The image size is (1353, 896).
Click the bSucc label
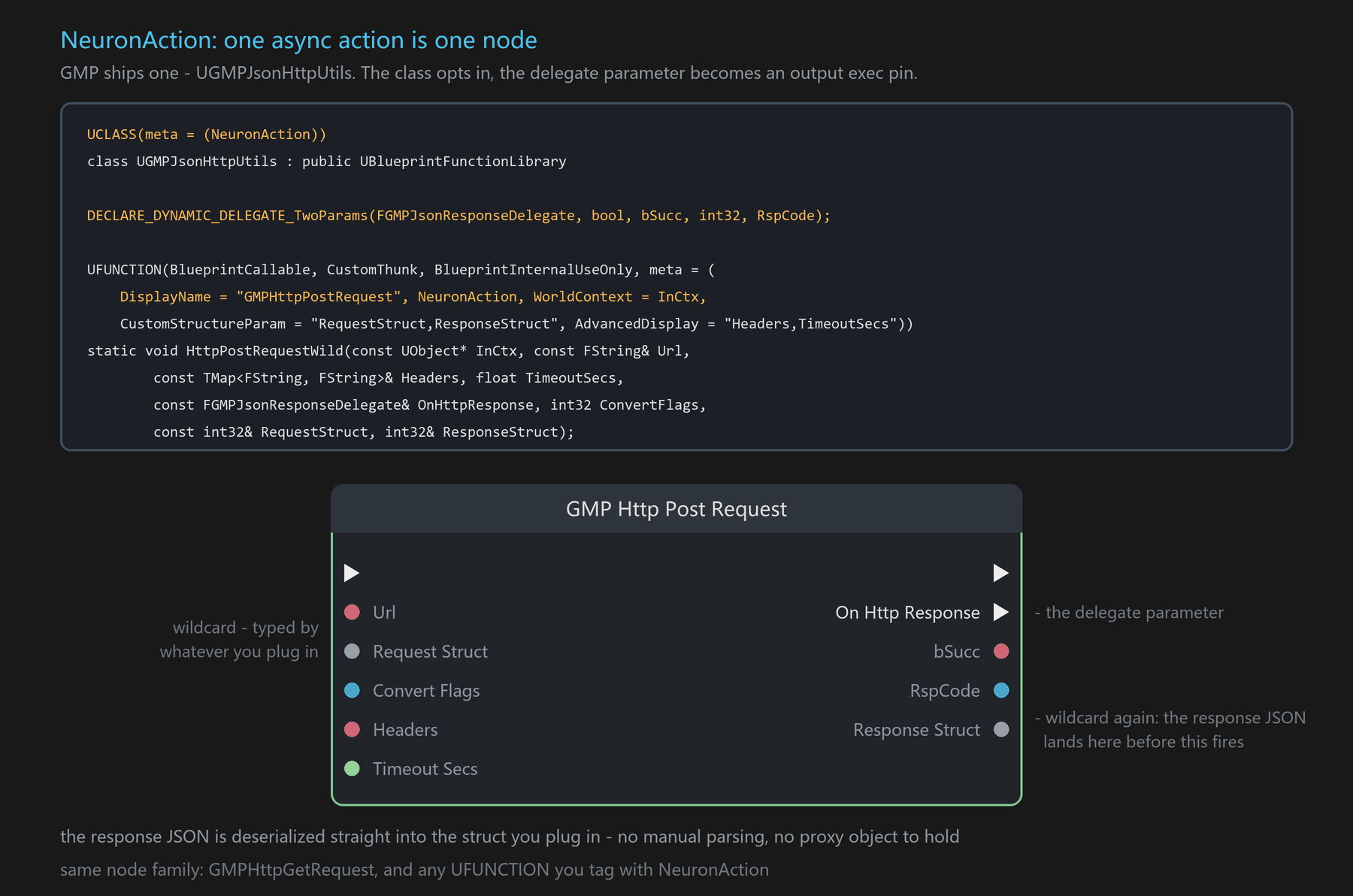click(956, 651)
